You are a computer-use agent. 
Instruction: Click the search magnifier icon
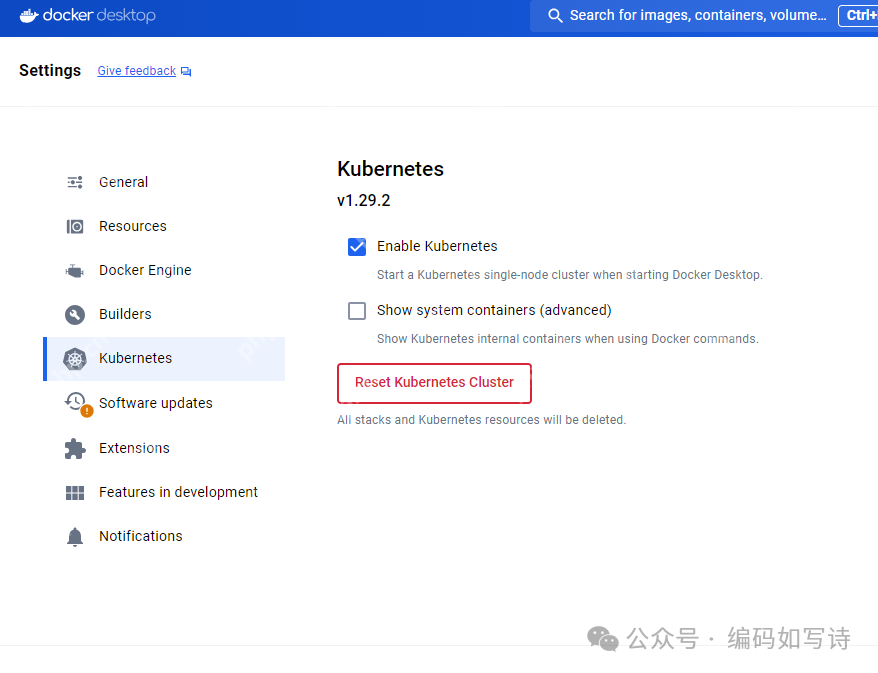(555, 16)
